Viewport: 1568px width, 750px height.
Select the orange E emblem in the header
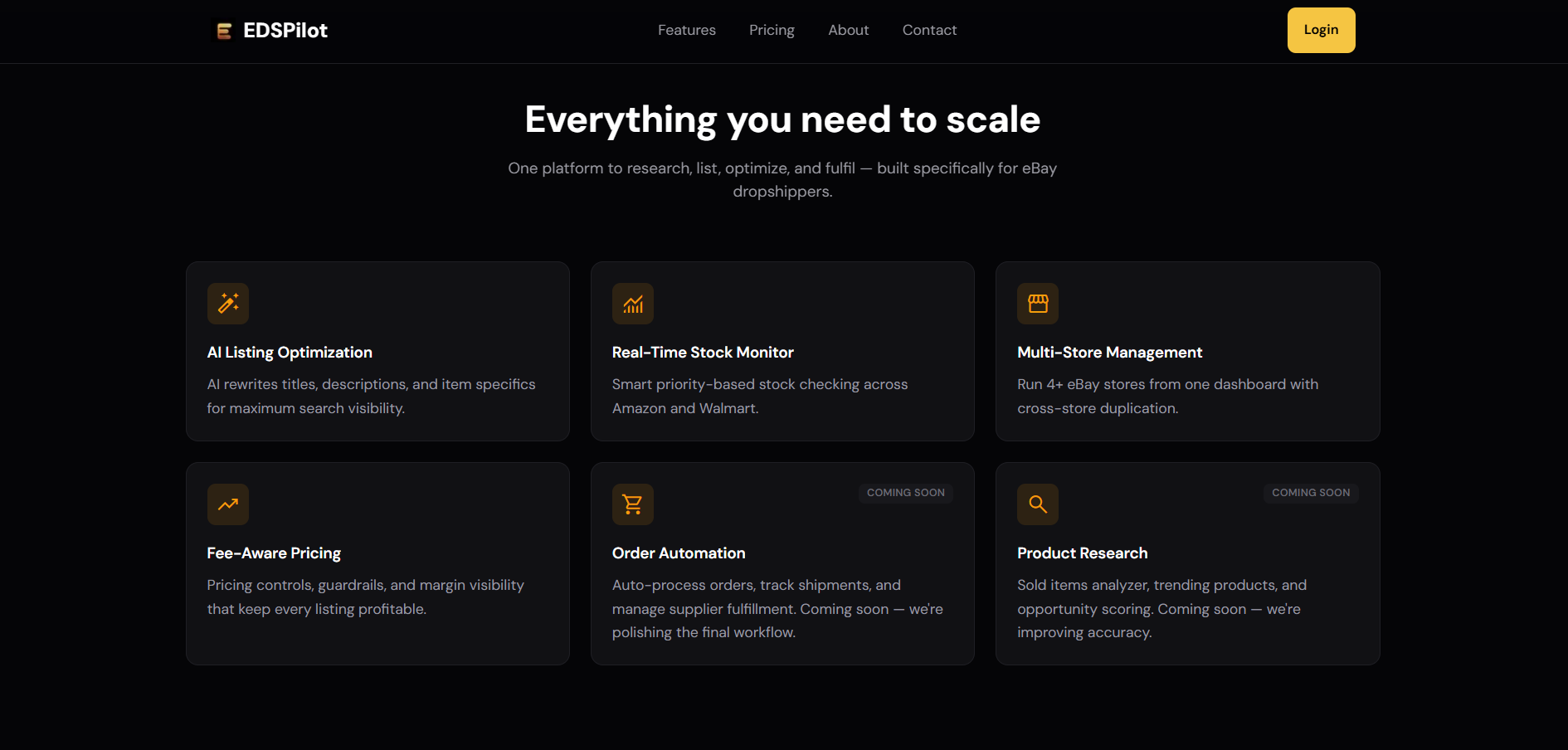tap(222, 30)
